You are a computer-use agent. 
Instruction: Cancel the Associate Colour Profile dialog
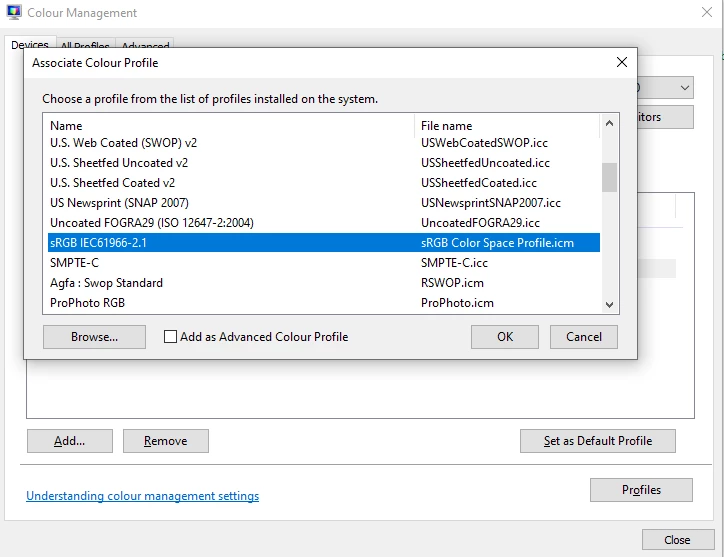click(x=584, y=337)
